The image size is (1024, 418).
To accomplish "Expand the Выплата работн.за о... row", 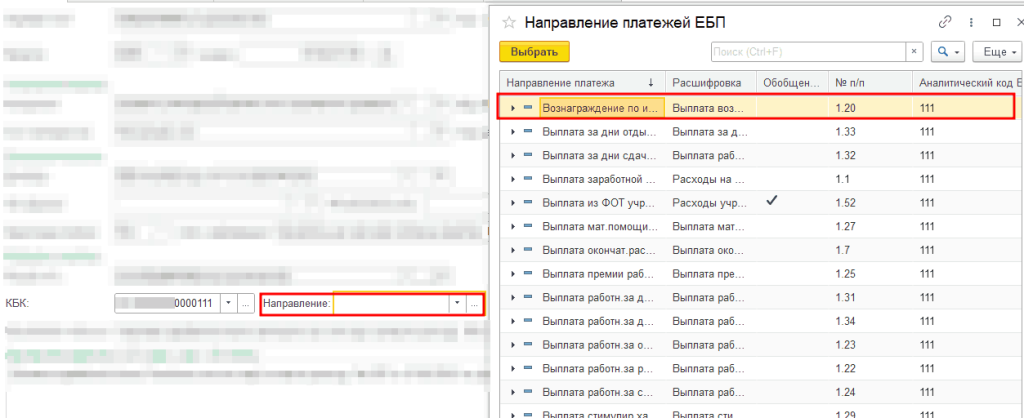I will (x=513, y=344).
